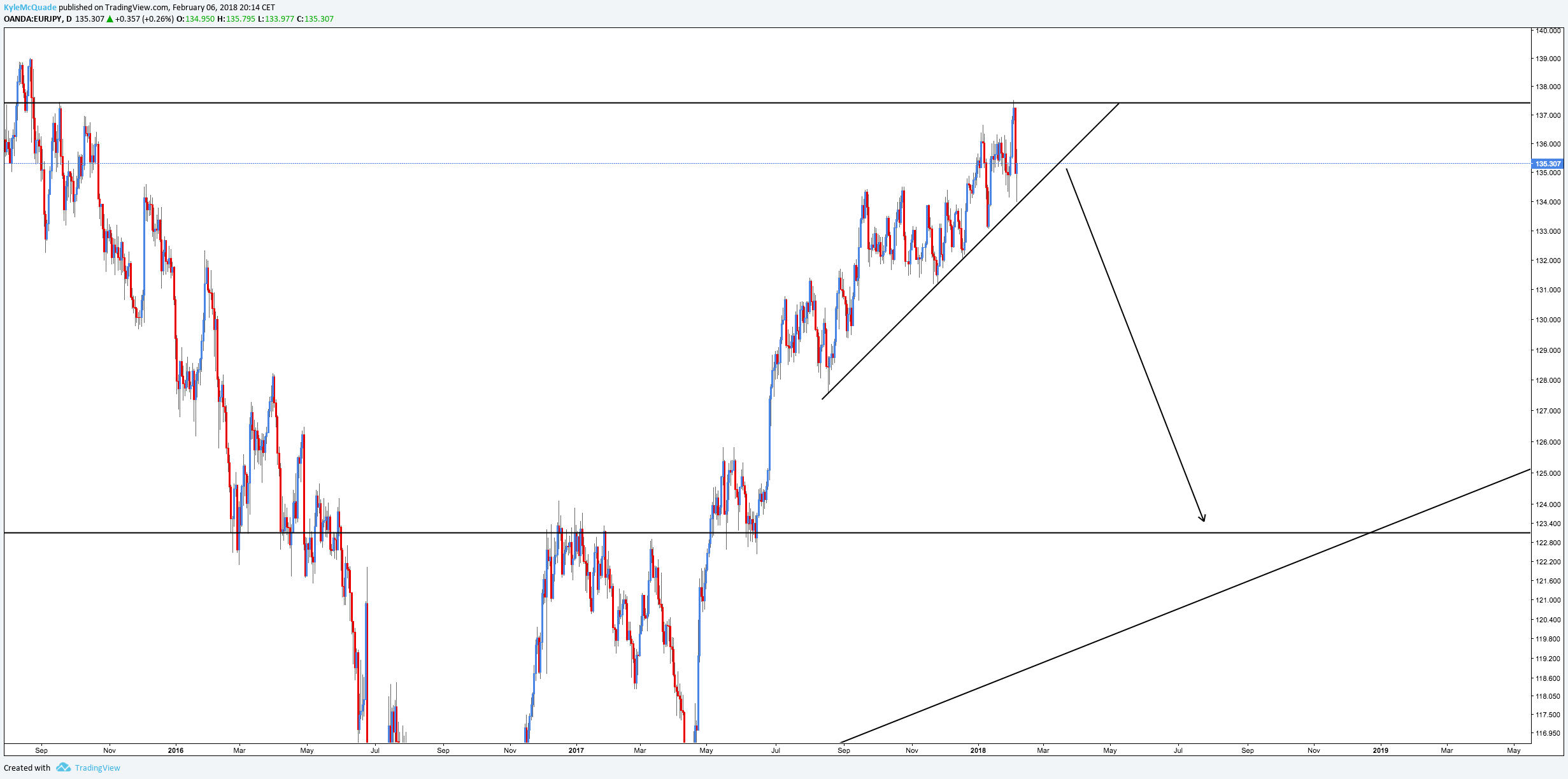Viewport: 1568px width, 779px height.
Task: Click the 2017 time axis label
Action: coord(576,750)
